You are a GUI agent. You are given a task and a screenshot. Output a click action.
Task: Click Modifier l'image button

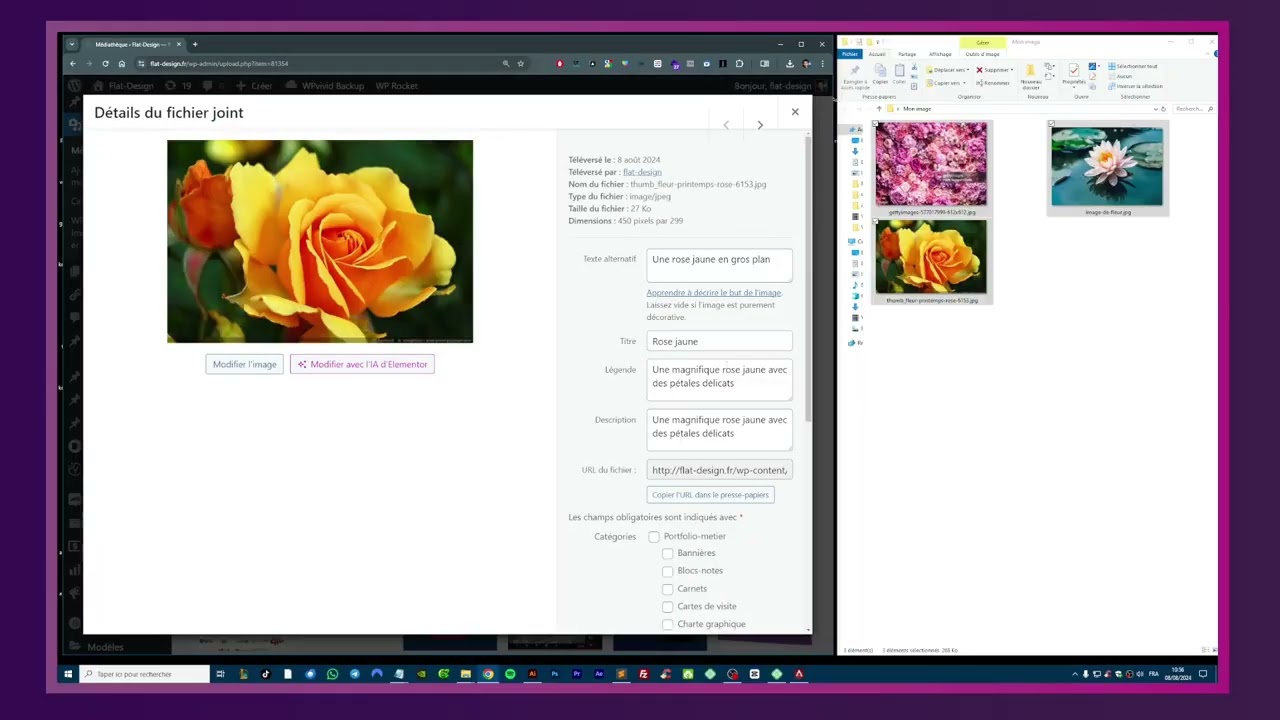coord(245,364)
